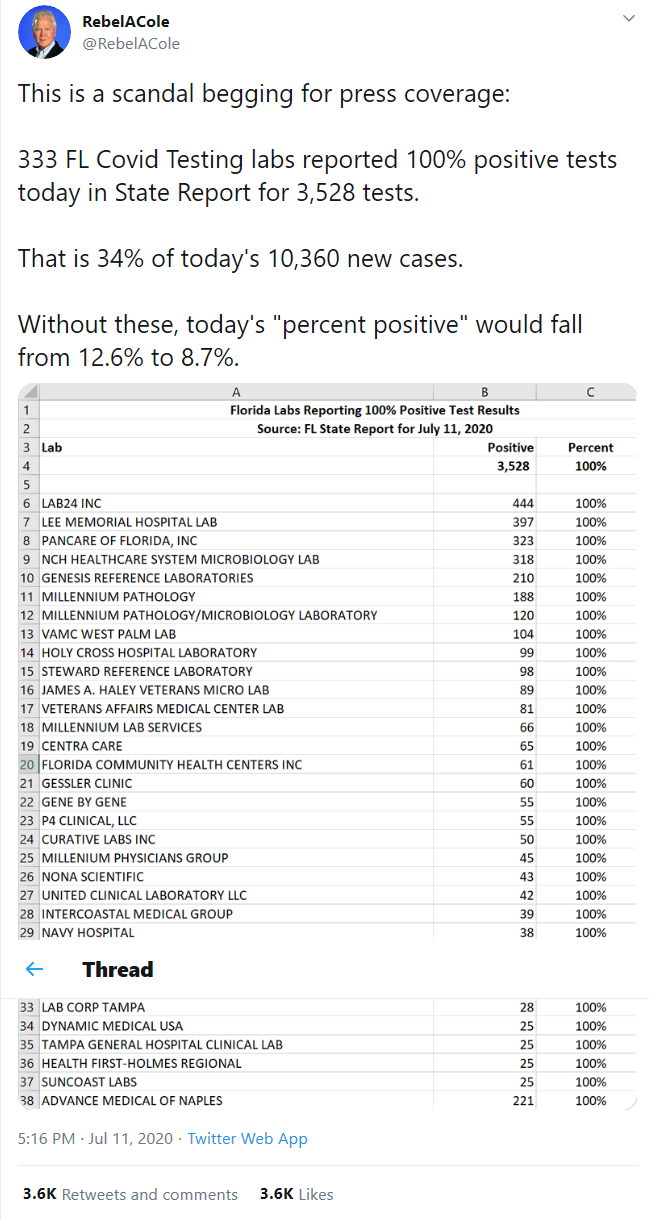
Task: Open the spreadsheet image attachment
Action: (x=327, y=660)
